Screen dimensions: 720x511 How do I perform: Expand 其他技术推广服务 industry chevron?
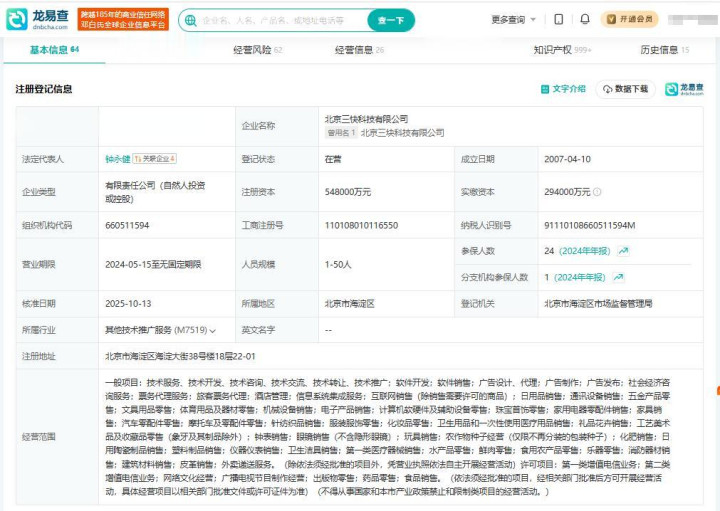tap(214, 329)
